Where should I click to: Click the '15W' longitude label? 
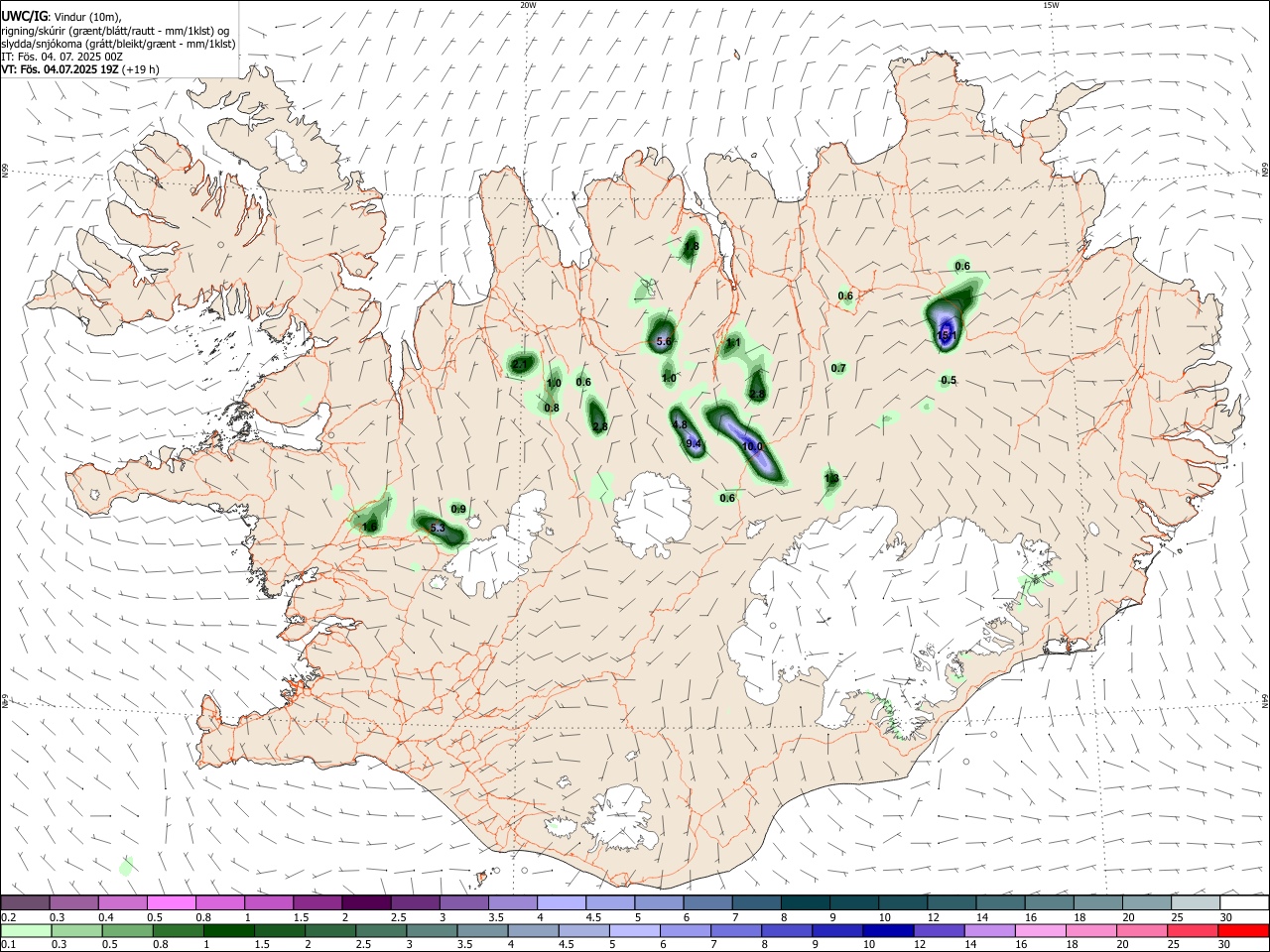(x=1050, y=5)
